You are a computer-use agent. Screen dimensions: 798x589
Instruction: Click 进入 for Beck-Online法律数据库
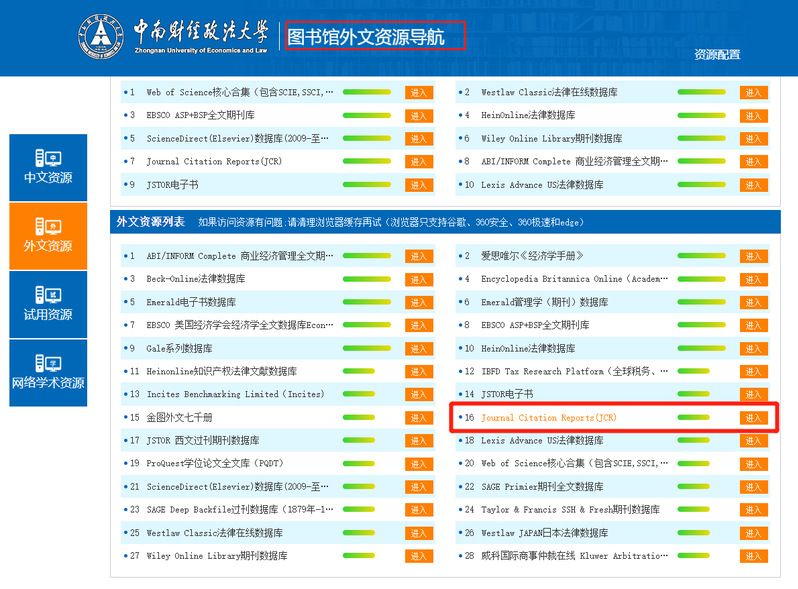pos(418,279)
